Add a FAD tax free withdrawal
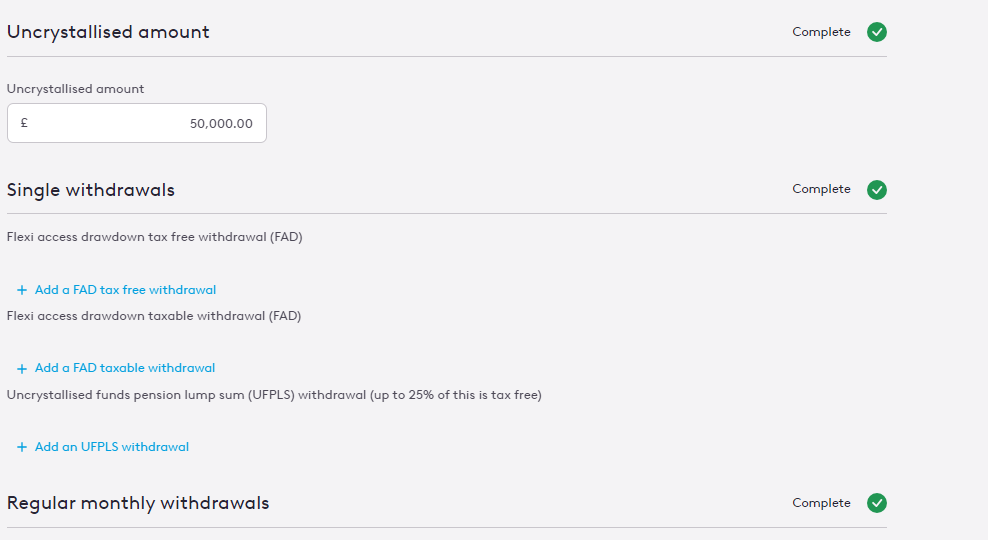The image size is (988, 540). [125, 290]
